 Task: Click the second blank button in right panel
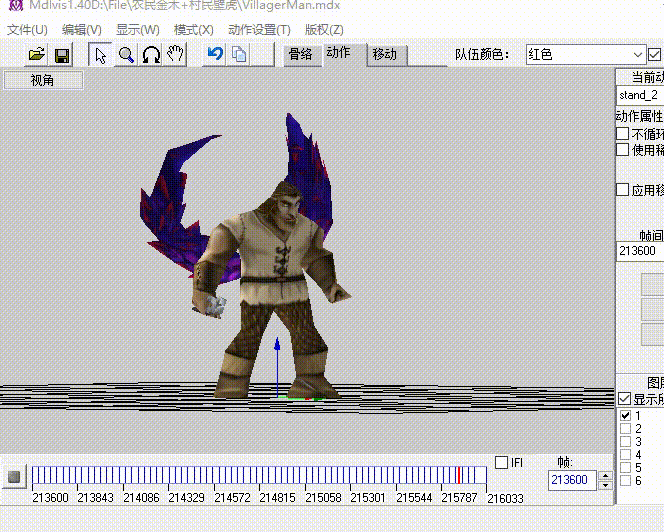click(x=652, y=310)
